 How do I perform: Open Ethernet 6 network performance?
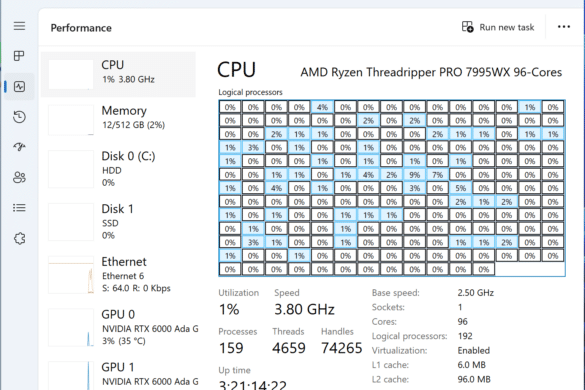(118, 275)
